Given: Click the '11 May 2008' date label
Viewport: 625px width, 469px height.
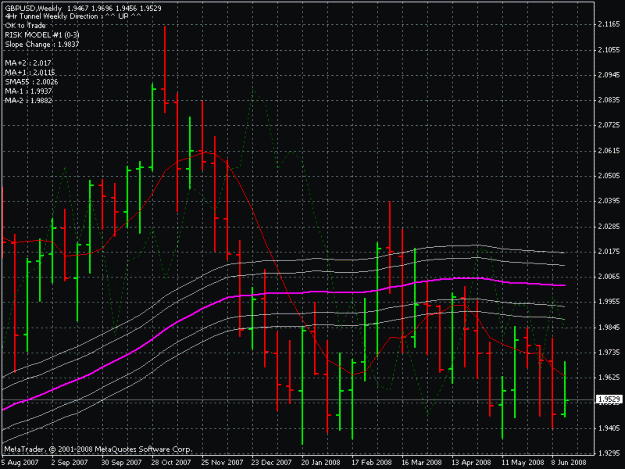Looking at the screenshot, I should click(523, 462).
